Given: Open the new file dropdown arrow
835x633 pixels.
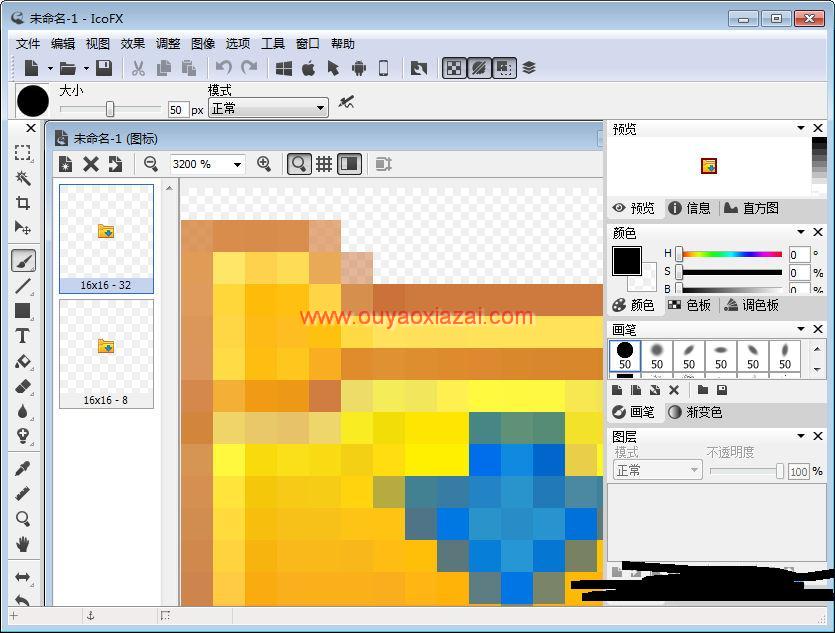Looking at the screenshot, I should coord(50,68).
